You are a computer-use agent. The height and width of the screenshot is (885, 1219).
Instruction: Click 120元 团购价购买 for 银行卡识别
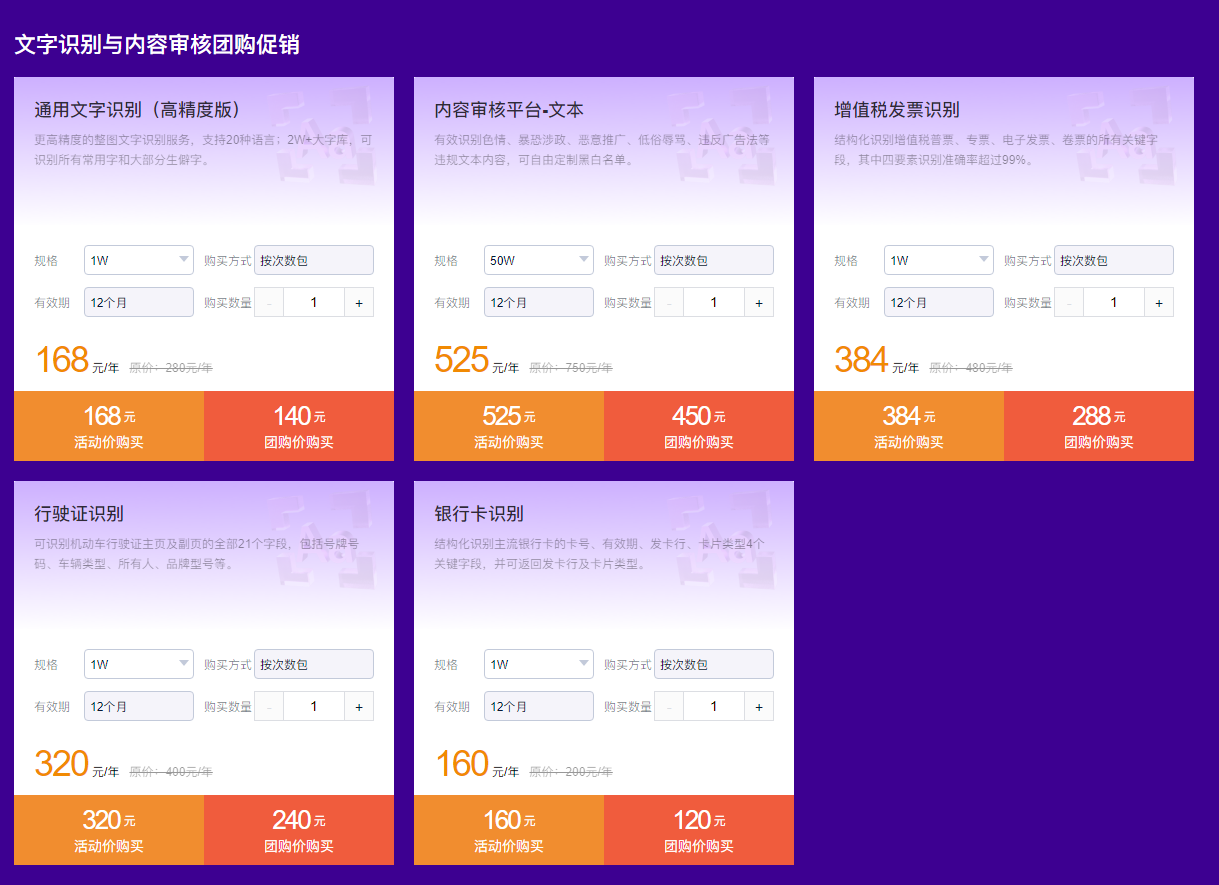[699, 830]
